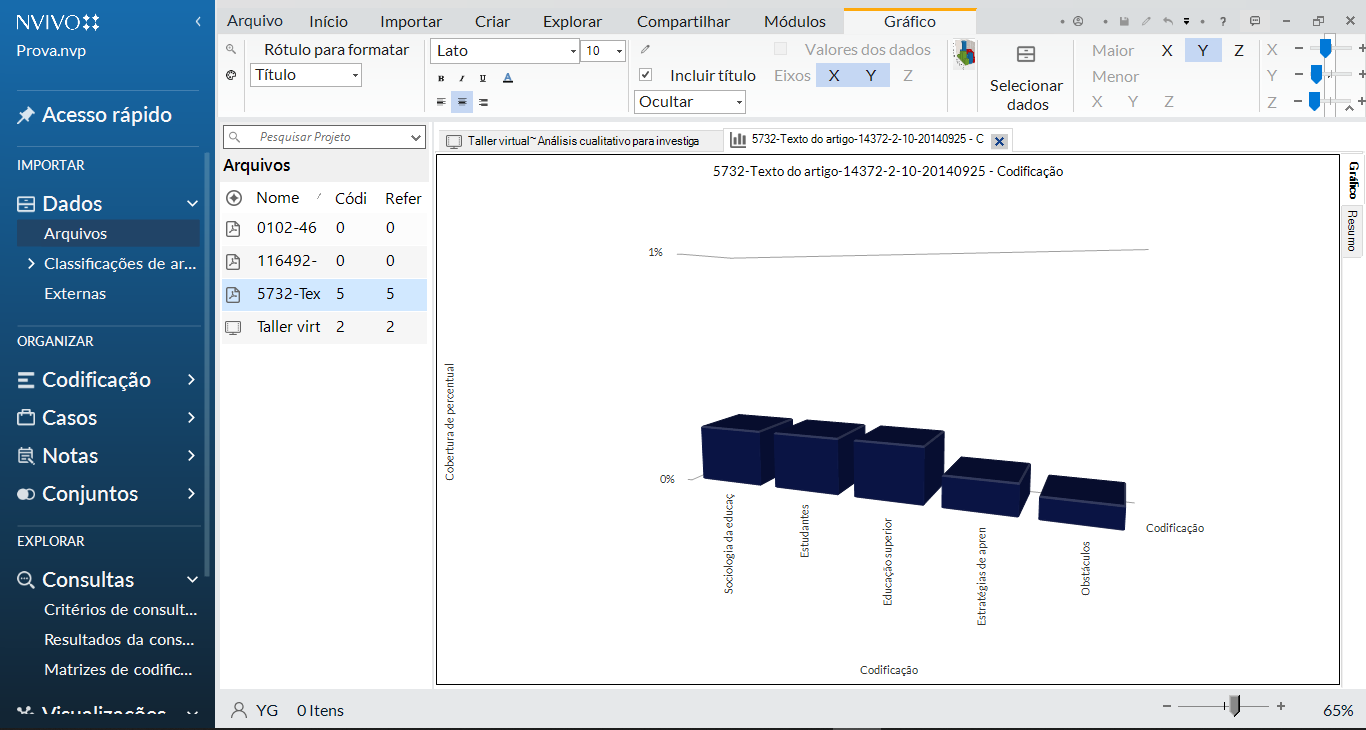Adjust the Y rotation slider handle
The image size is (1366, 730).
(x=1317, y=74)
